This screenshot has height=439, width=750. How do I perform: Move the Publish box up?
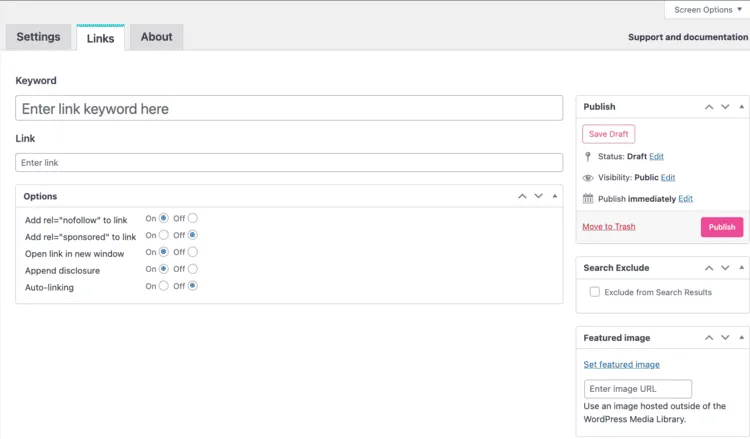coord(709,107)
